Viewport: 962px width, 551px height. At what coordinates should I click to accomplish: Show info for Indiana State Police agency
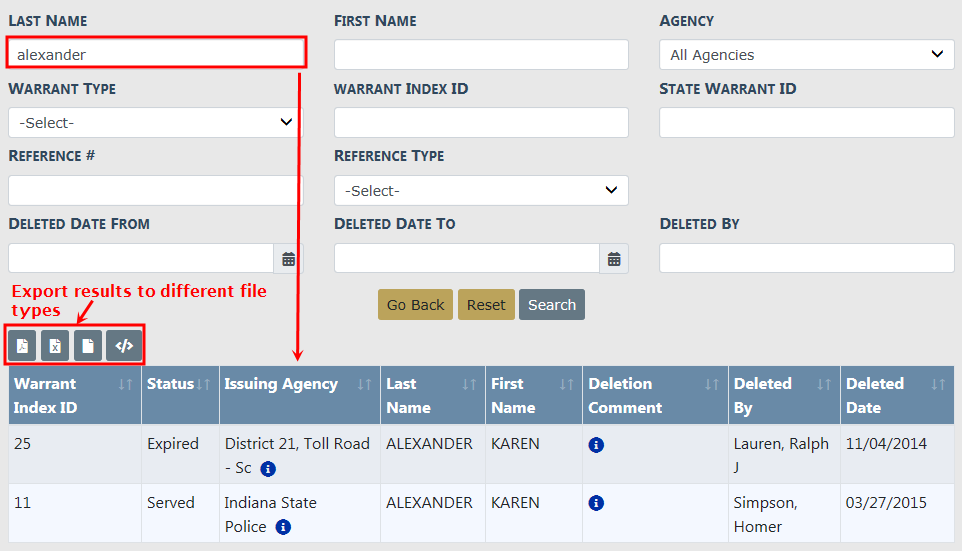[x=283, y=527]
